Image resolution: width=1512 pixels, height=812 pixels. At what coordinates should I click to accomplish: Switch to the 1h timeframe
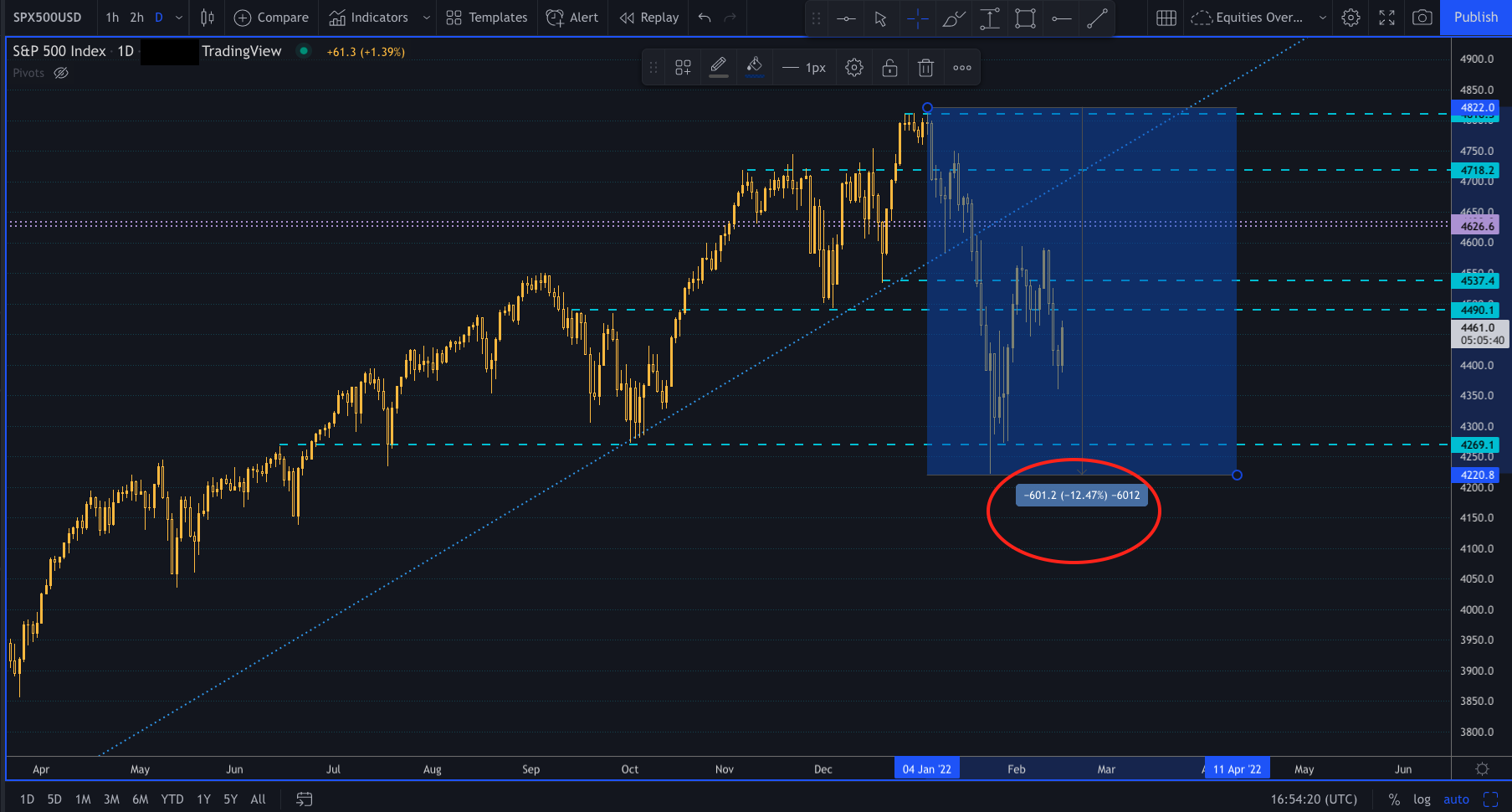click(x=112, y=17)
